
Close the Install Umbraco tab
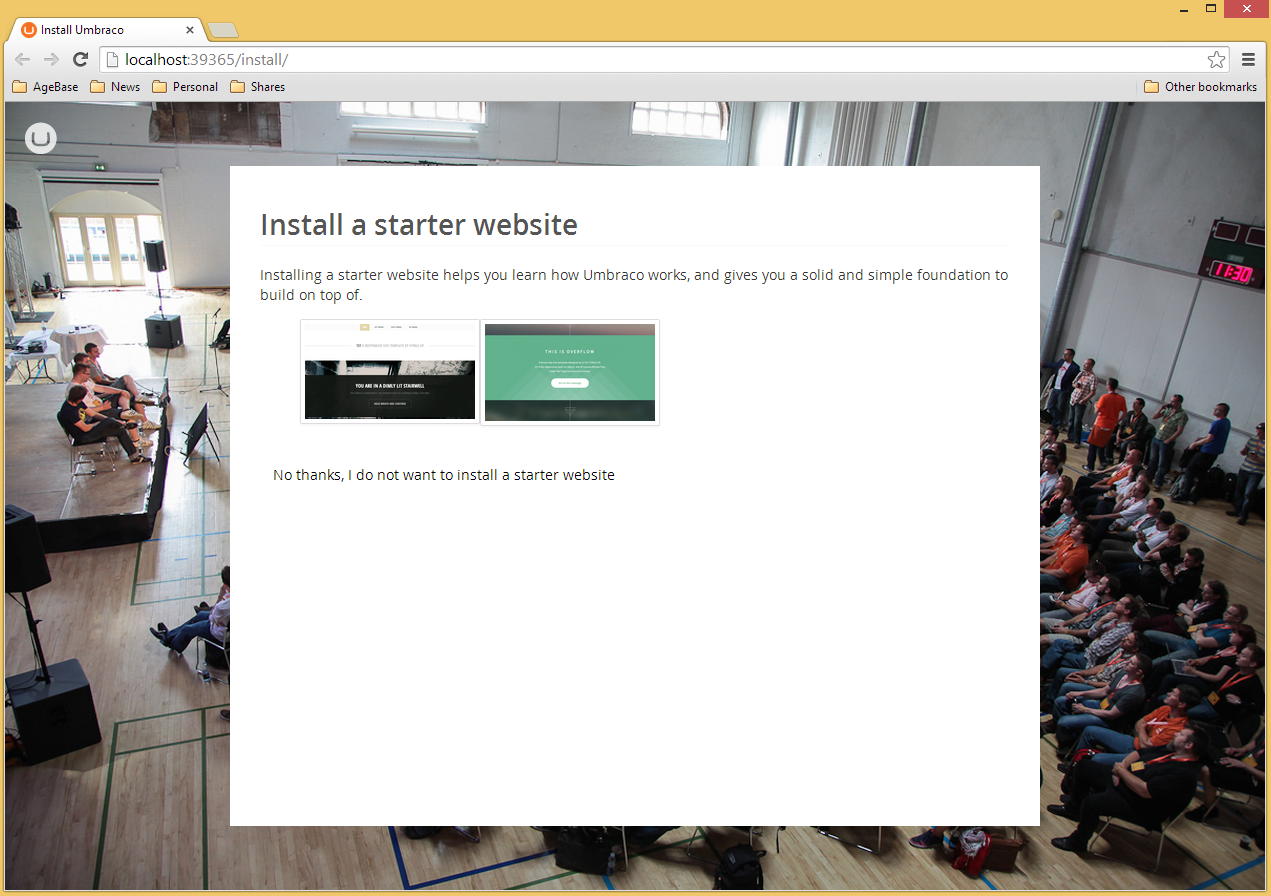pyautogui.click(x=190, y=30)
